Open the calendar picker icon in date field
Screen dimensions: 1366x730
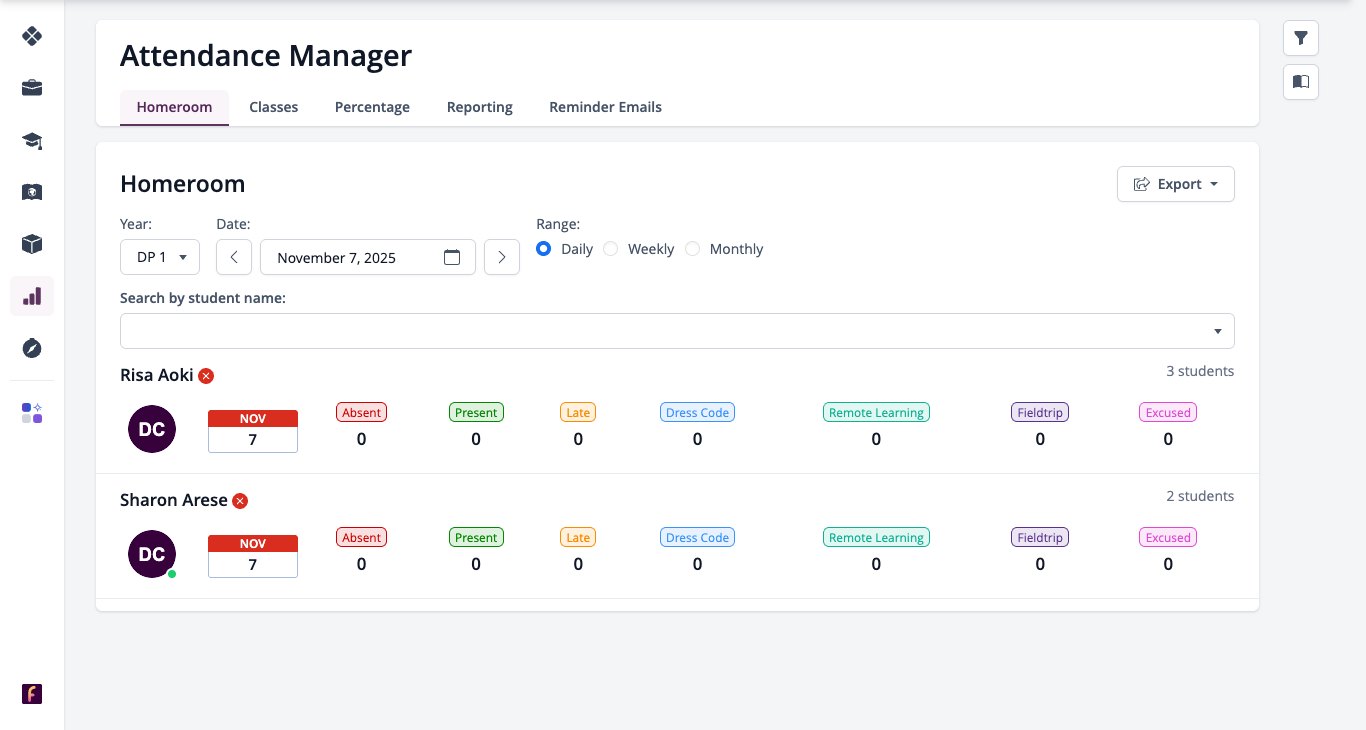(452, 257)
